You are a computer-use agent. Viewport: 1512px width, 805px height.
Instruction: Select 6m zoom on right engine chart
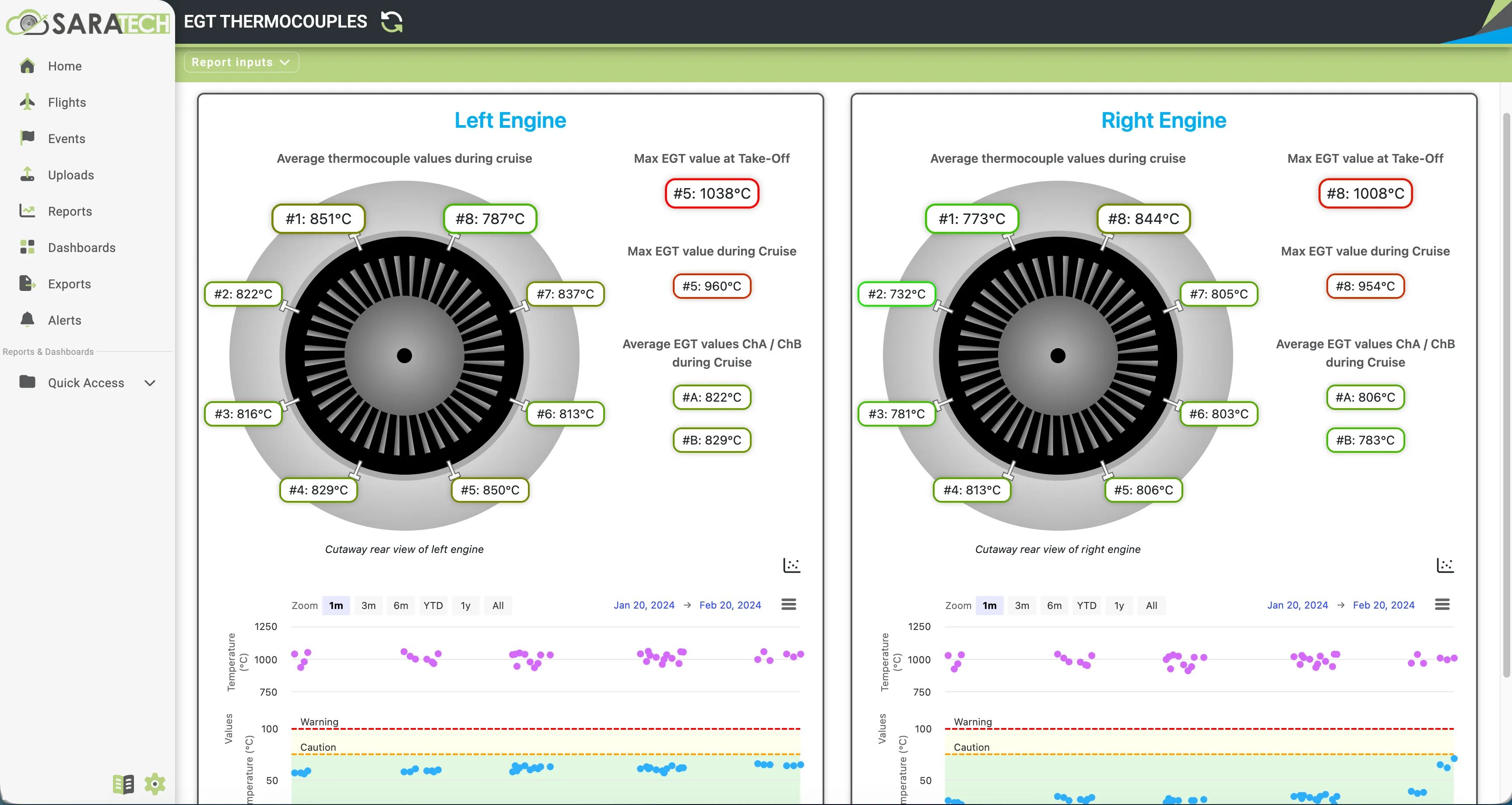(x=1054, y=605)
